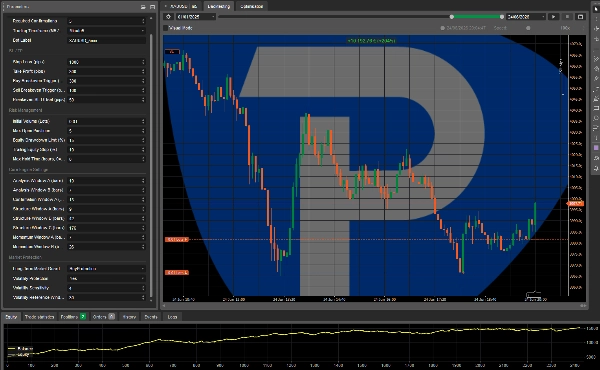This screenshot has width=600, height=370.
Task: Adjust the Initial Volume (Lots) spinner arrows
Action: click(x=143, y=121)
